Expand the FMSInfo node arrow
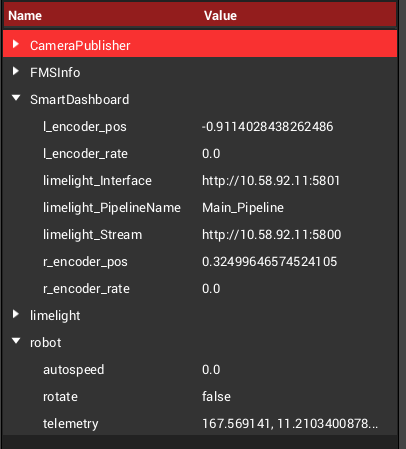406x449 pixels. pyautogui.click(x=16, y=71)
